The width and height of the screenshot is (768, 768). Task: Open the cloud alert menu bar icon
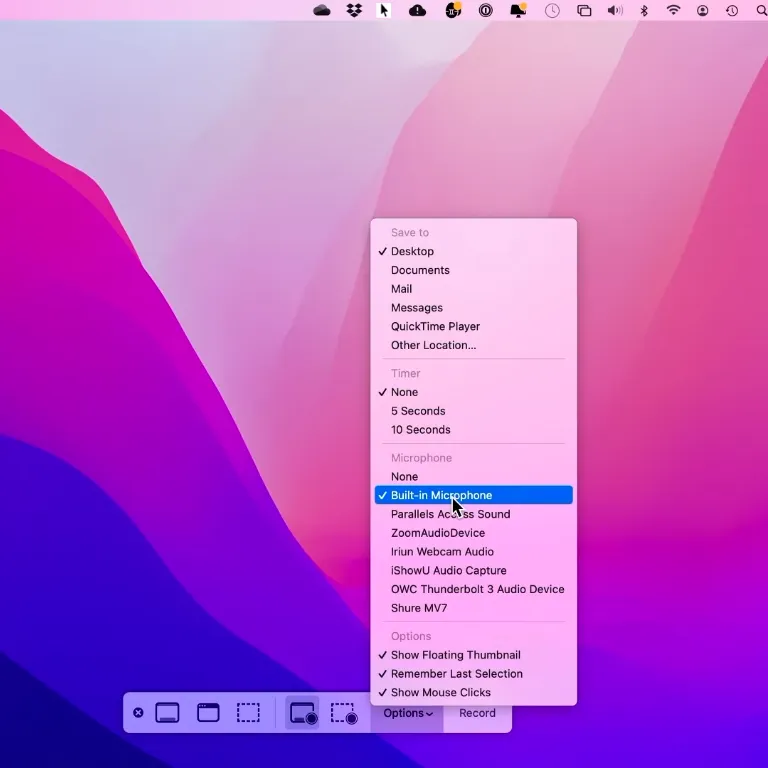coord(417,10)
